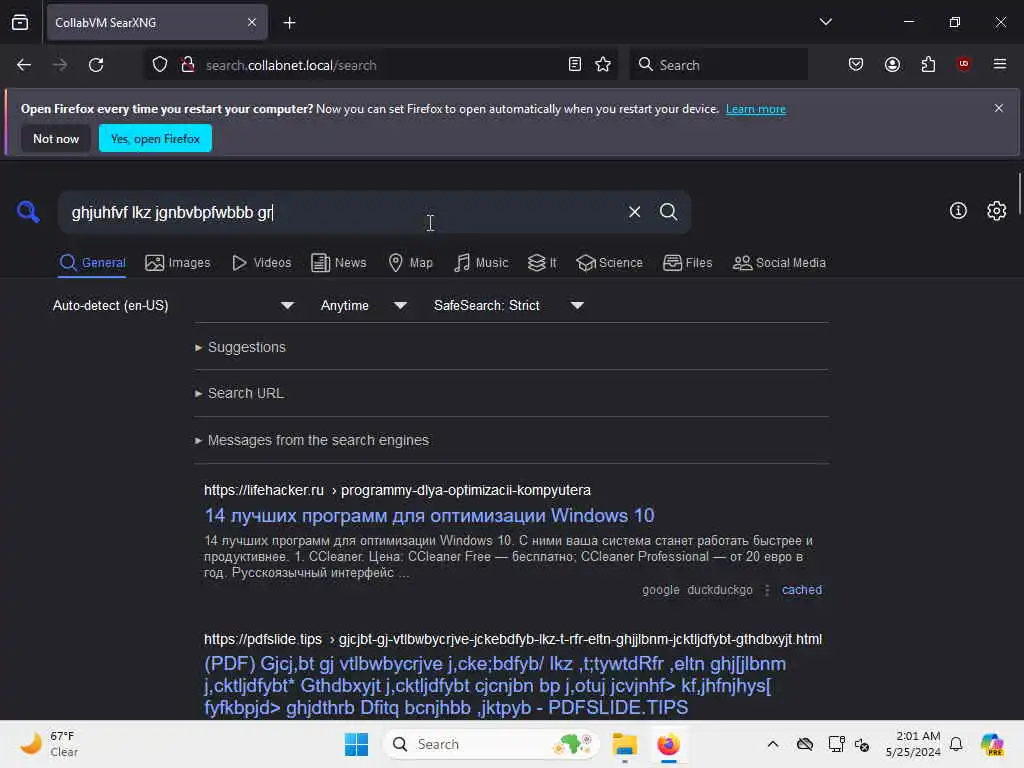Open the PDFSLIDE.TIPS result title
Image resolution: width=1024 pixels, height=768 pixels.
point(495,685)
